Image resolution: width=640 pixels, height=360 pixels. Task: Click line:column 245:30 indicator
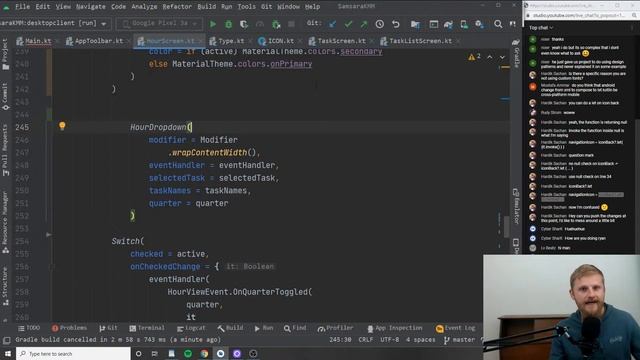pyautogui.click(x=340, y=340)
